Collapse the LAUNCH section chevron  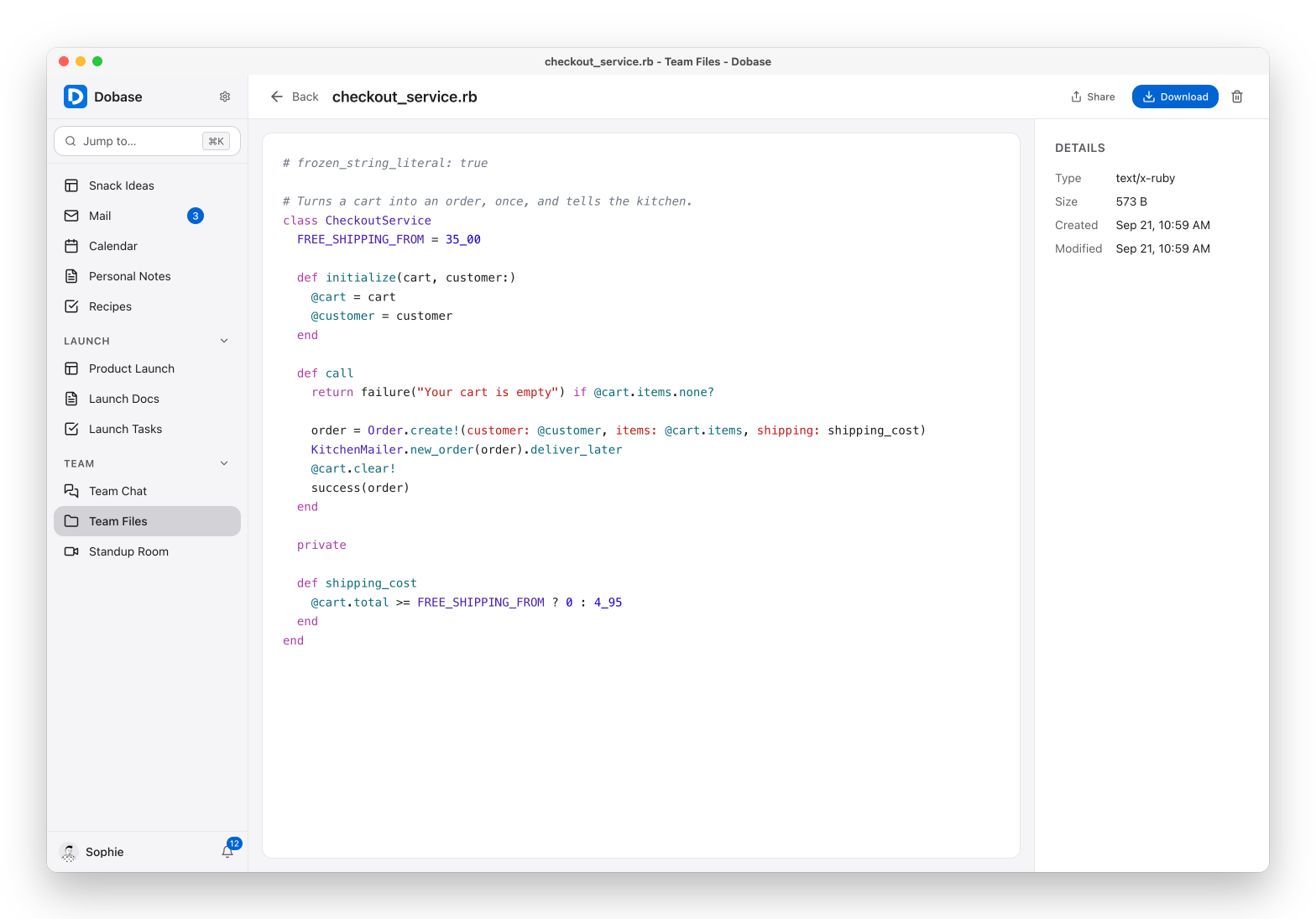[224, 341]
